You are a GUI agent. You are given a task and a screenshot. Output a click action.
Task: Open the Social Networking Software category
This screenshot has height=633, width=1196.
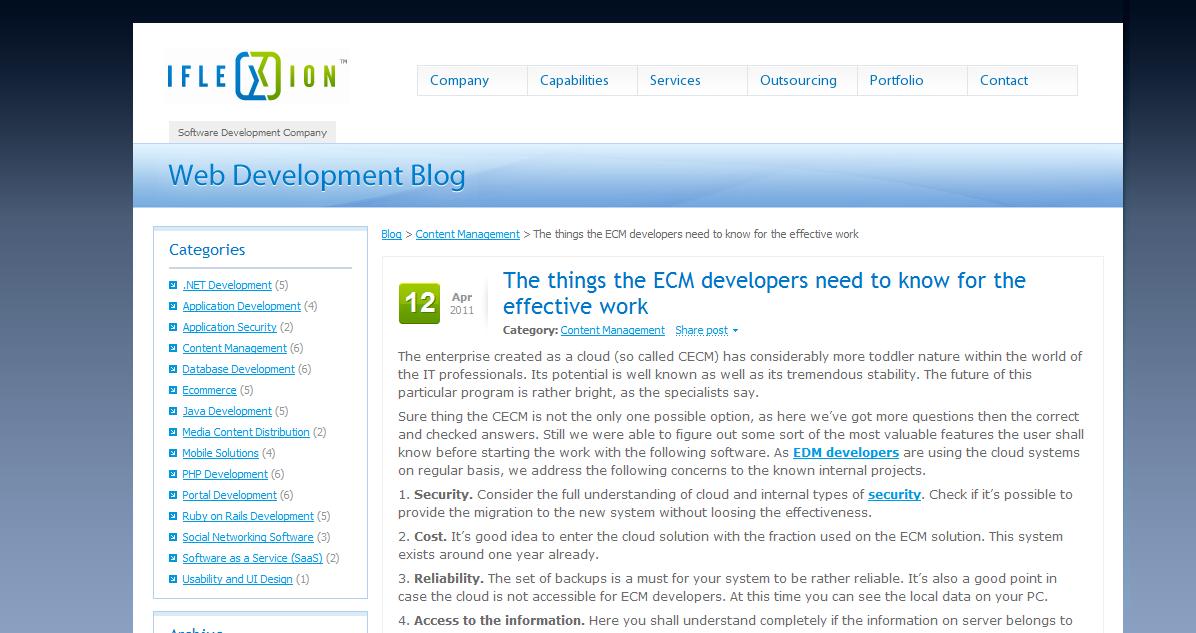[x=248, y=537]
